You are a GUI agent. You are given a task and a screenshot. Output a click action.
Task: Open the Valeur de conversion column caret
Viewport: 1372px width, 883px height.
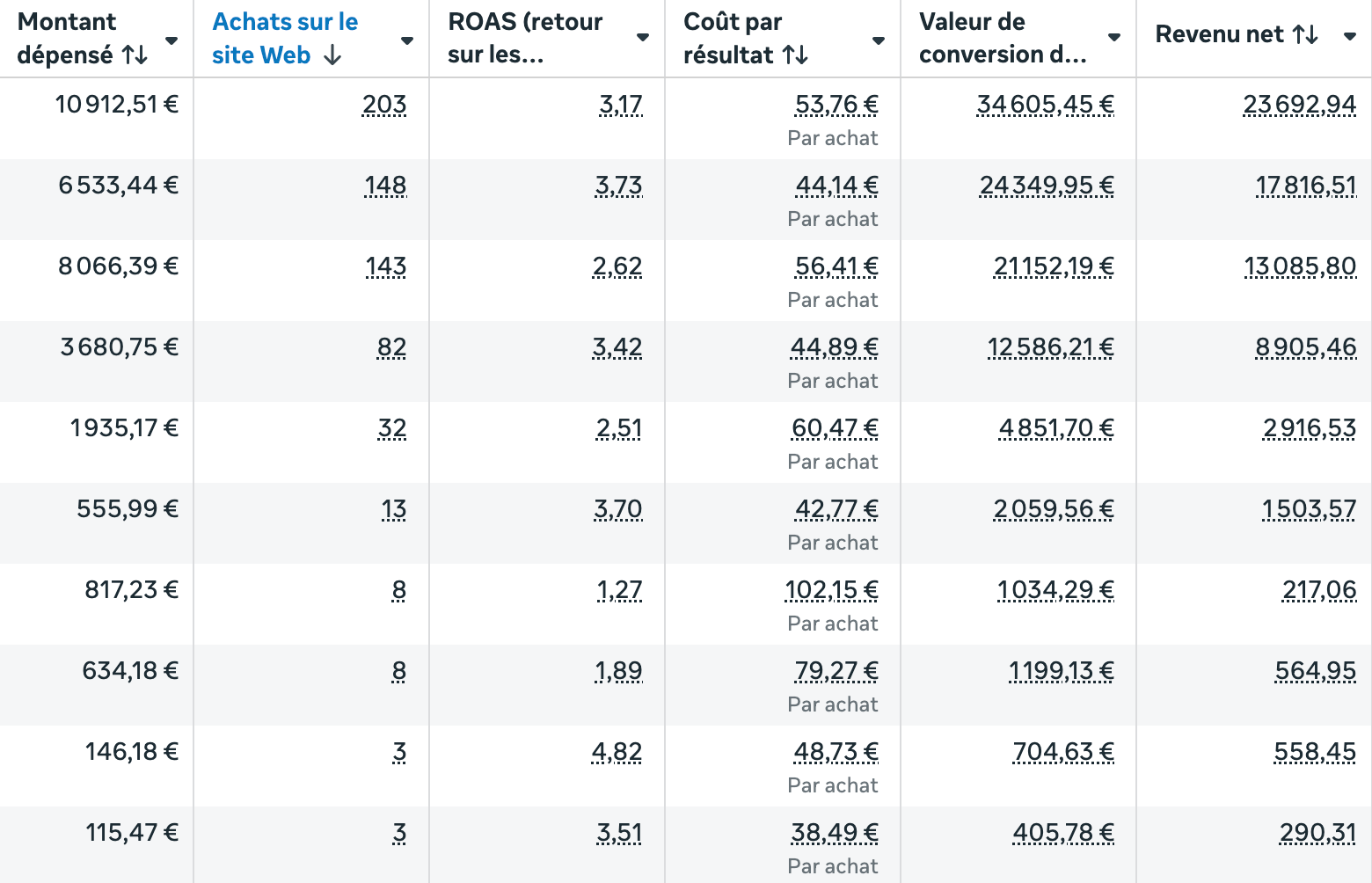pyautogui.click(x=1114, y=37)
